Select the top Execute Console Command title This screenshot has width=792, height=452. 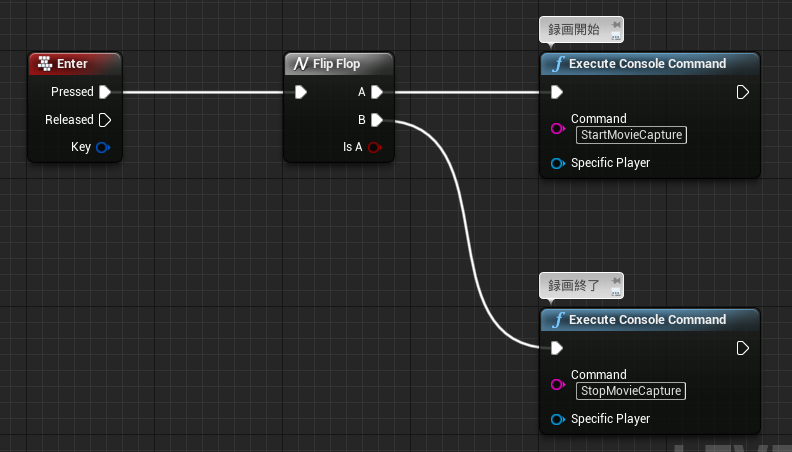click(x=648, y=64)
